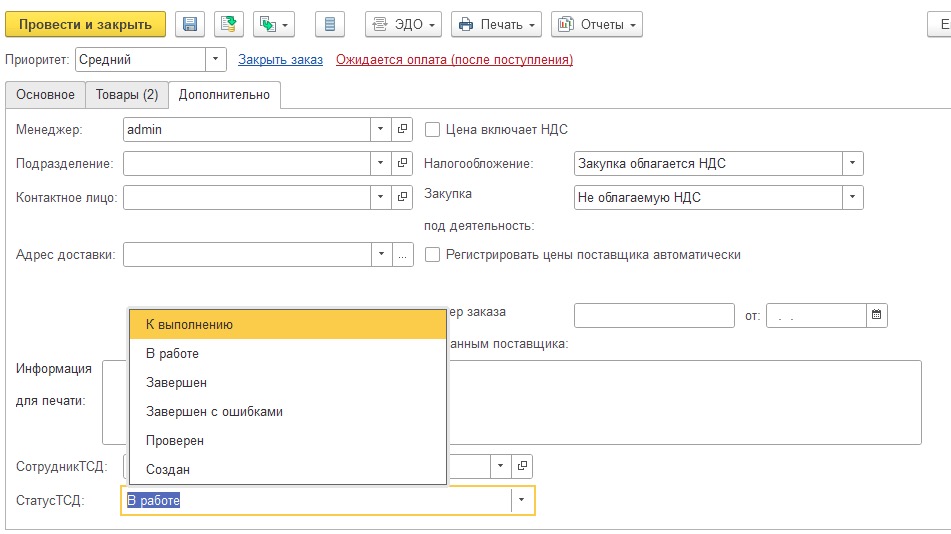Screen dimensions: 951x534
Task: Open the ЭДО menu button
Action: point(403,24)
